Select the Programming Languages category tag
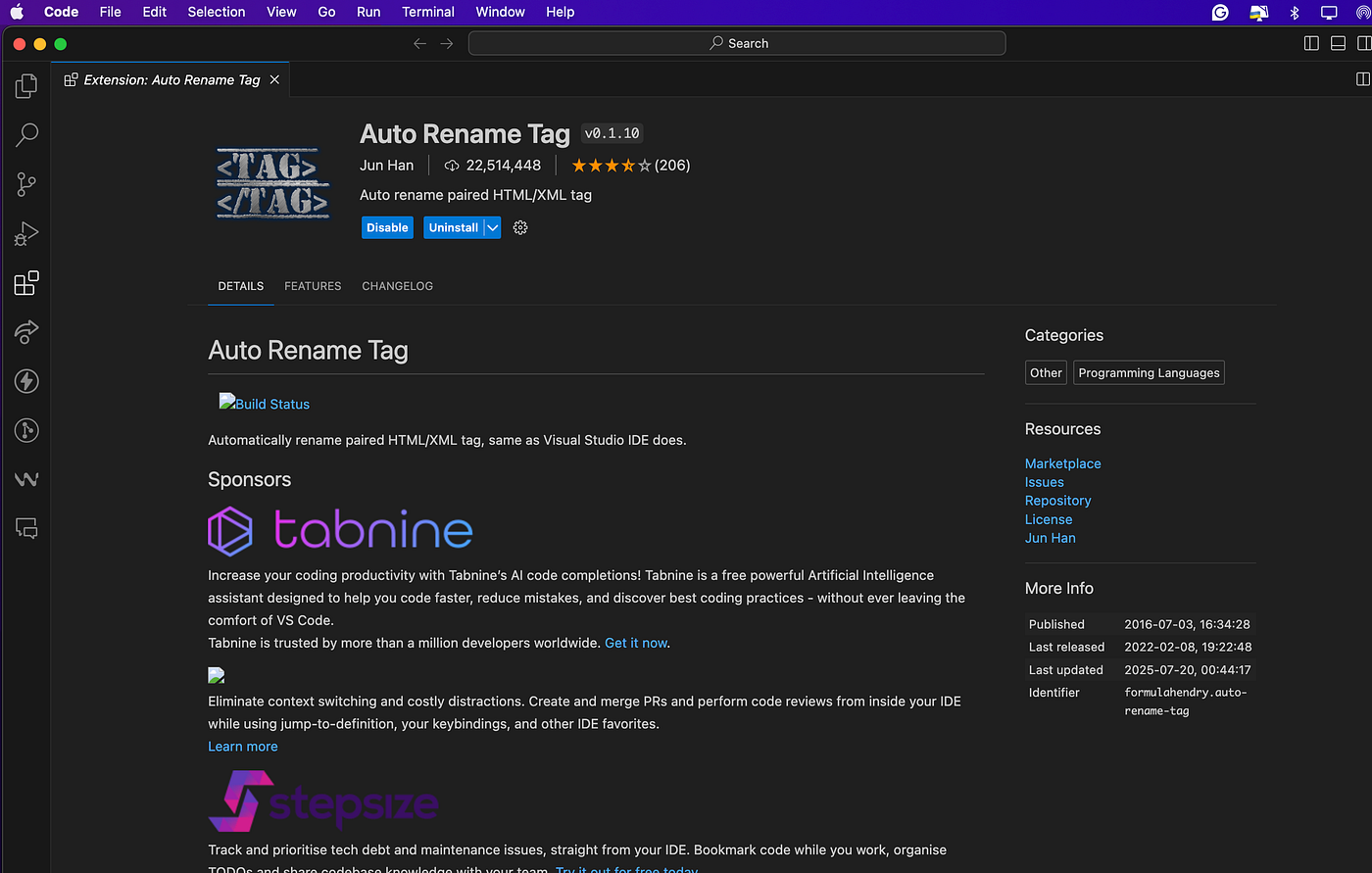Screen dimensions: 1372x873 1149,373
